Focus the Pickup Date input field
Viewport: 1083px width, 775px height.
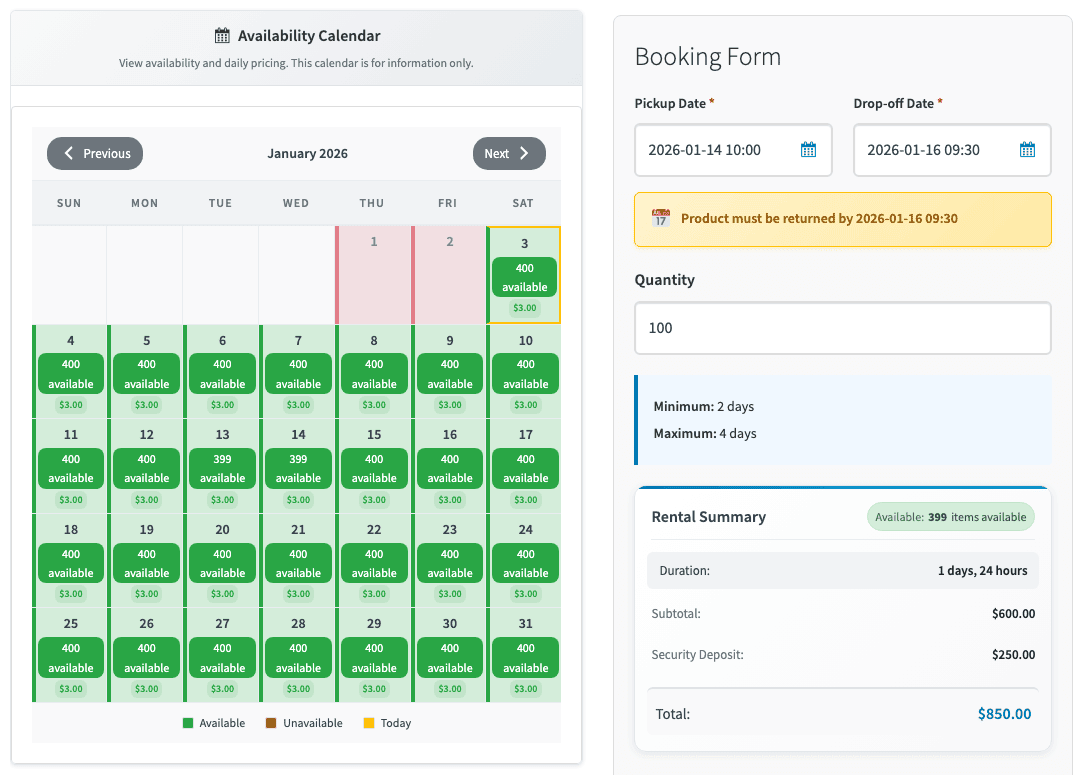pyautogui.click(x=715, y=150)
